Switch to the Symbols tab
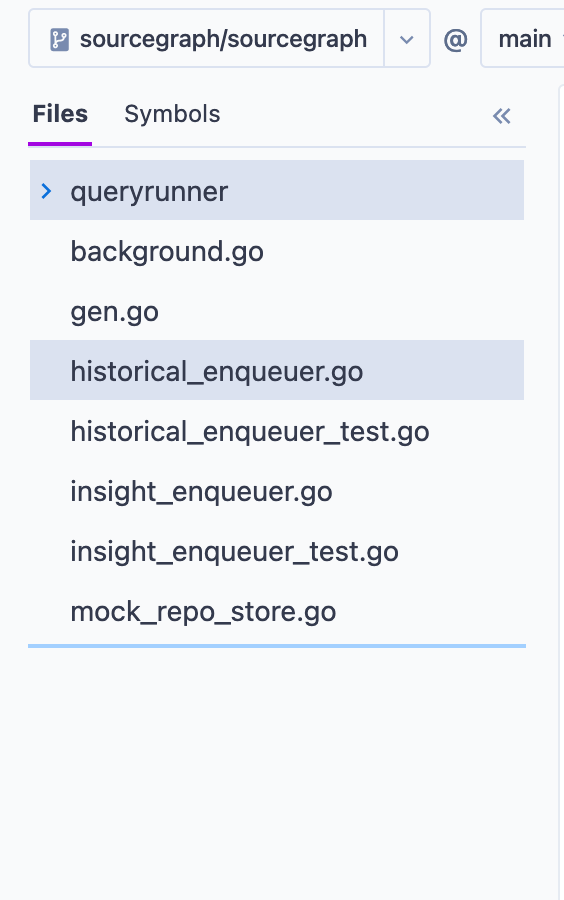The height and width of the screenshot is (900, 564). [172, 114]
